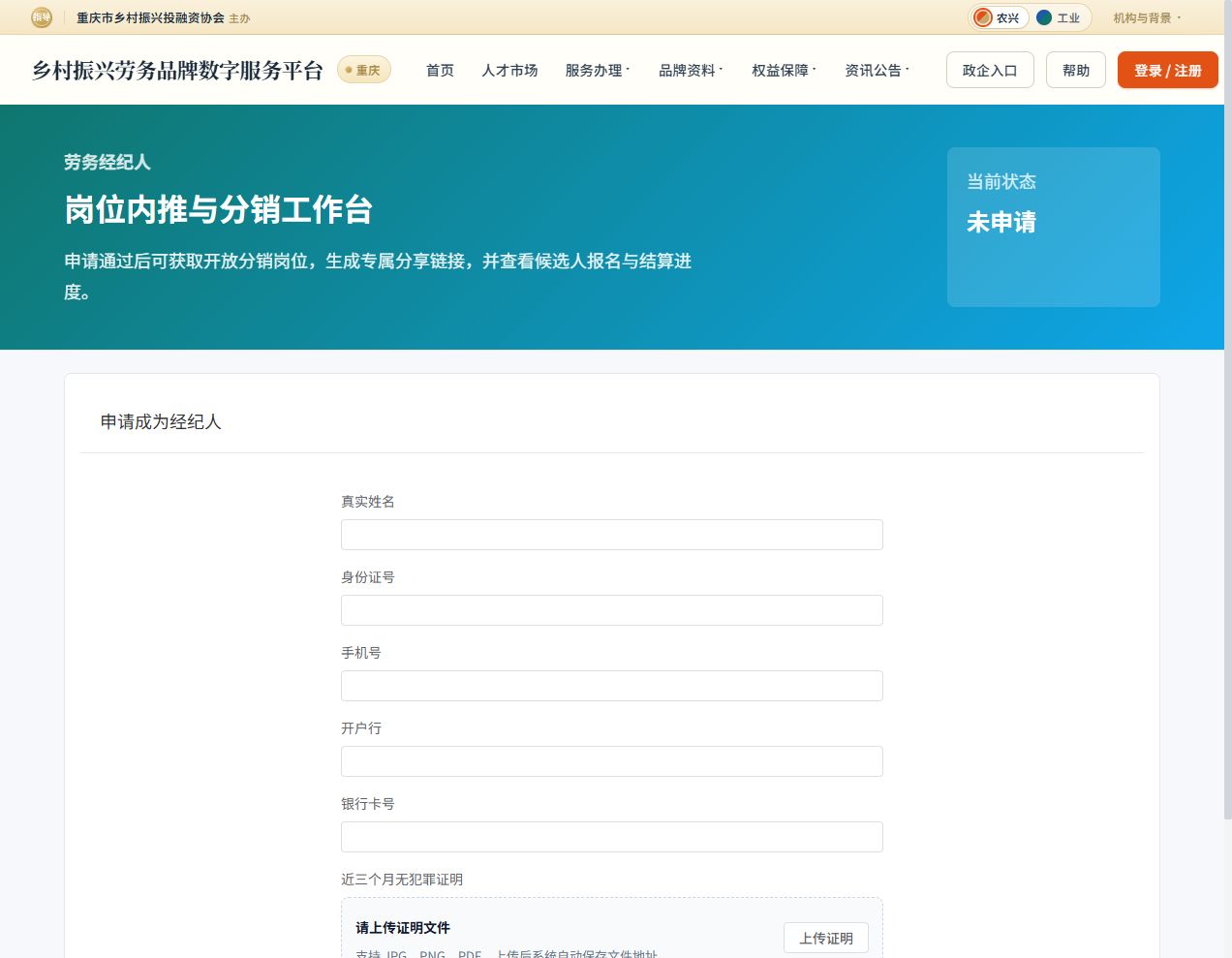Click the round gold logo badge at top left

(42, 17)
